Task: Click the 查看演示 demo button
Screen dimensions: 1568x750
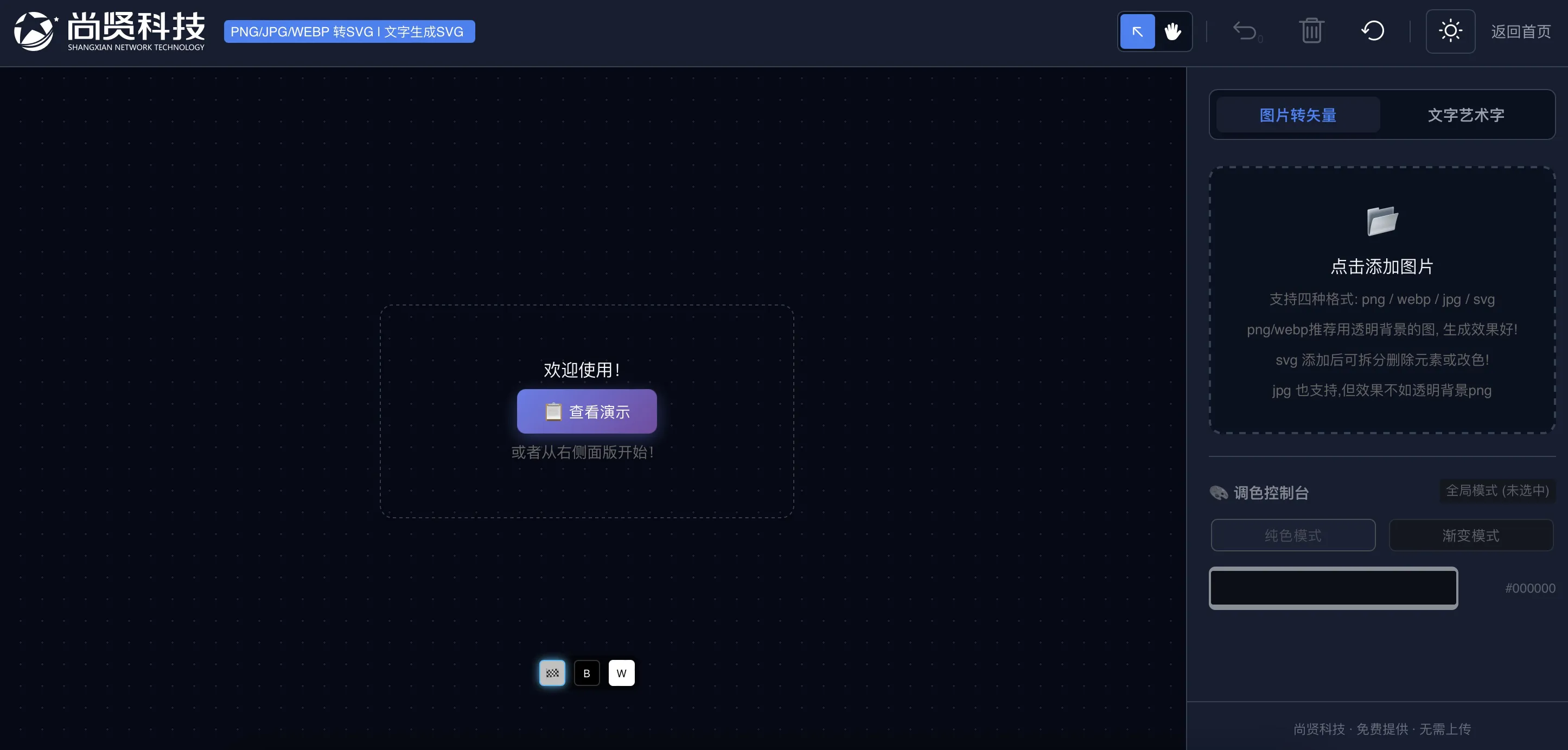Action: 586,411
